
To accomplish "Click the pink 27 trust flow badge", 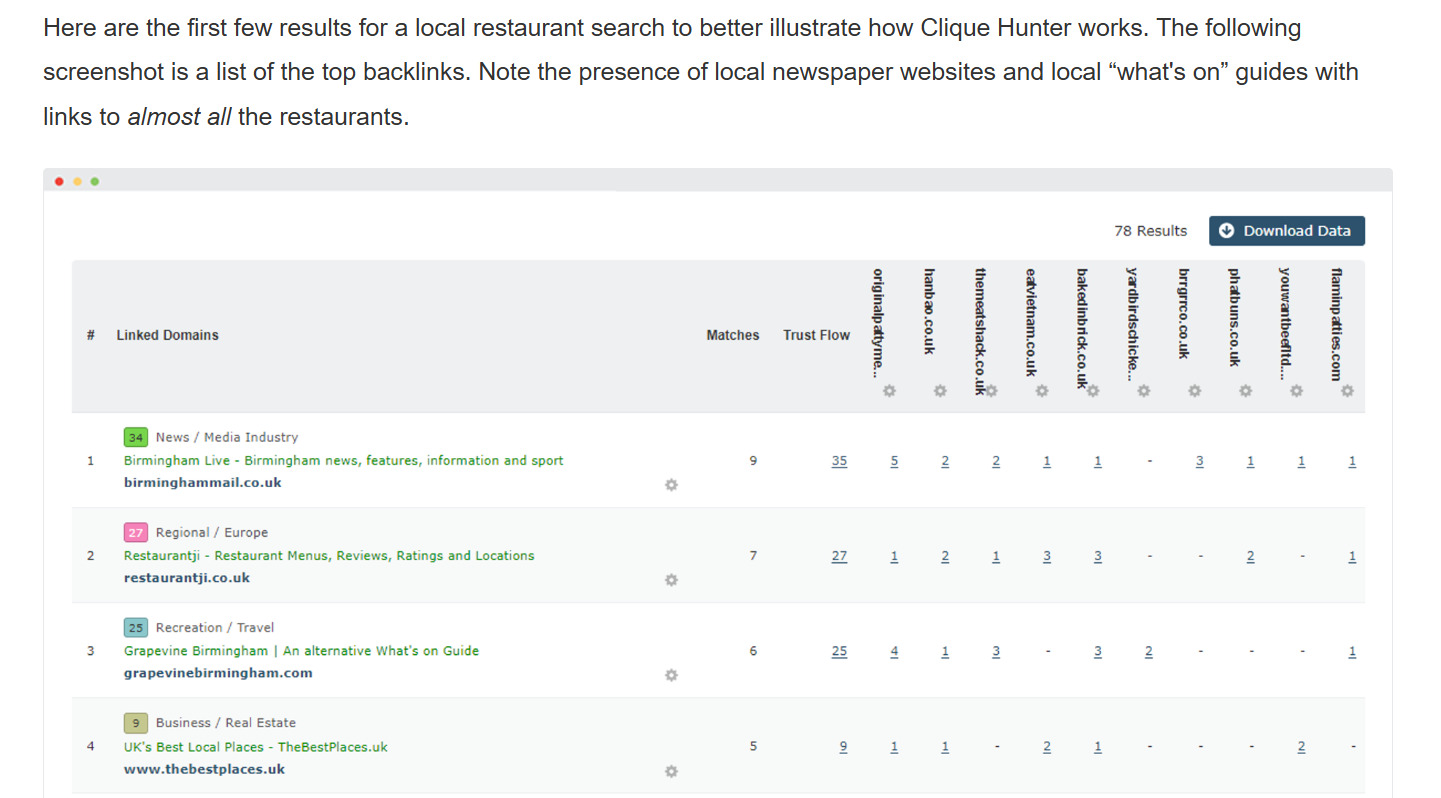I will [x=136, y=532].
